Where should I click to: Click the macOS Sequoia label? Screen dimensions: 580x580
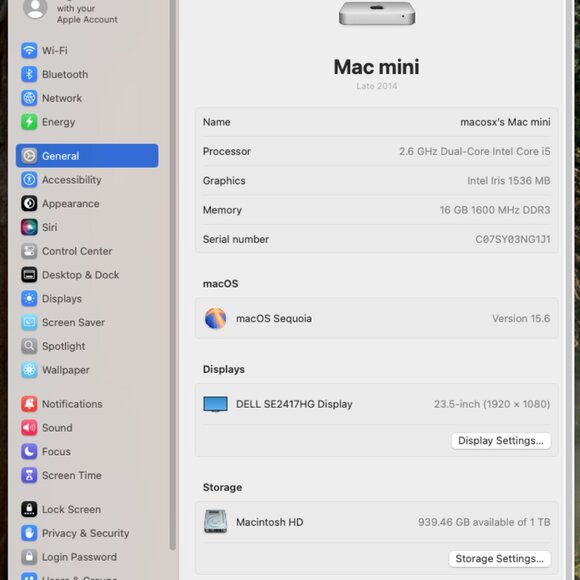(x=274, y=318)
